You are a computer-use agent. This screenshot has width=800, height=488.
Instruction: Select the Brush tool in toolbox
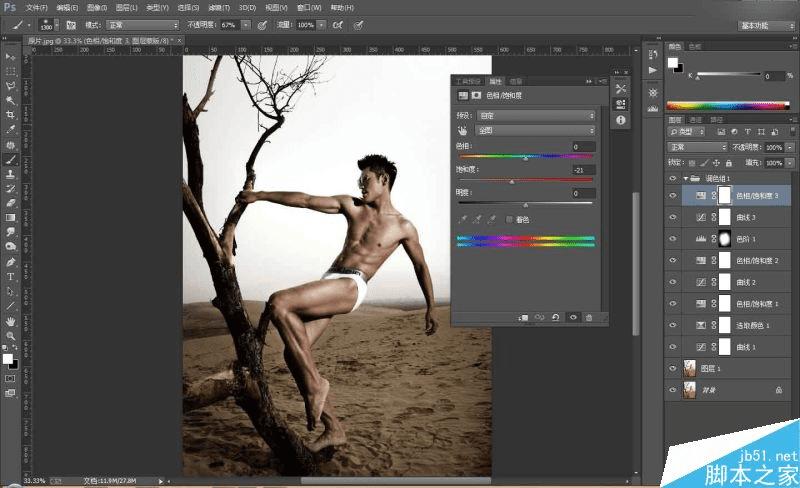(10, 160)
